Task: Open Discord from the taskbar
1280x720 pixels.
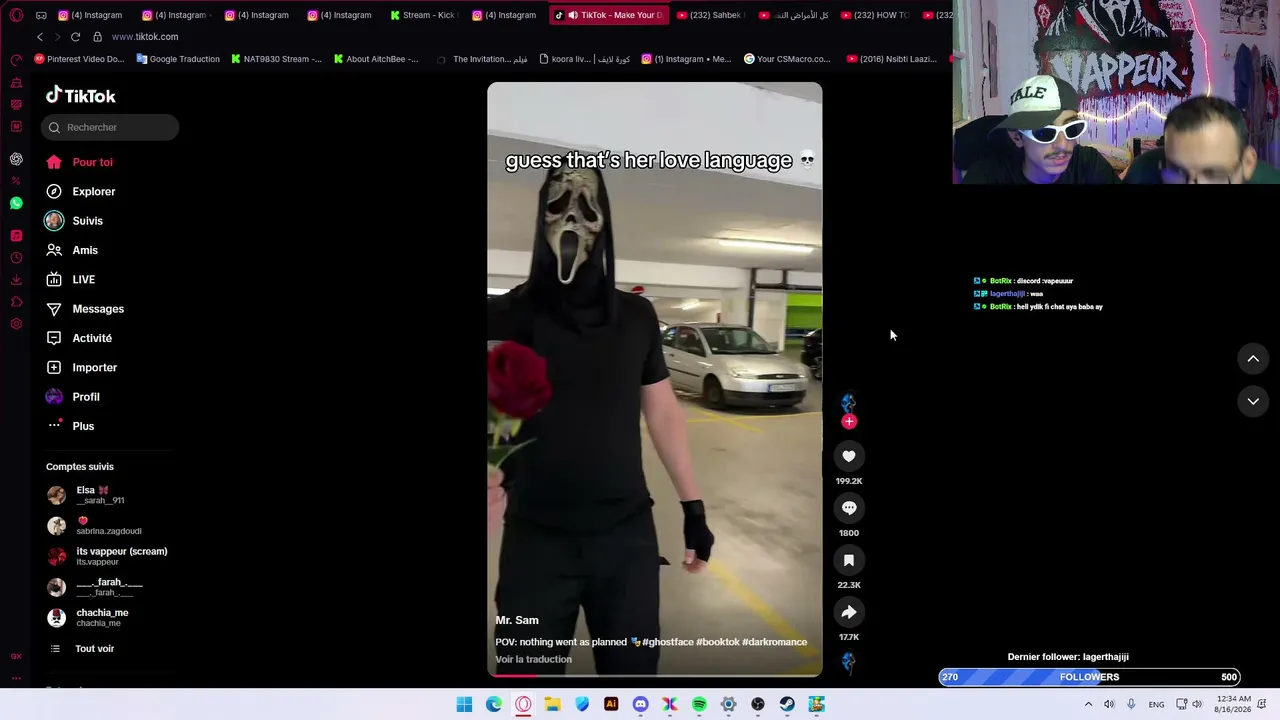Action: (640, 705)
